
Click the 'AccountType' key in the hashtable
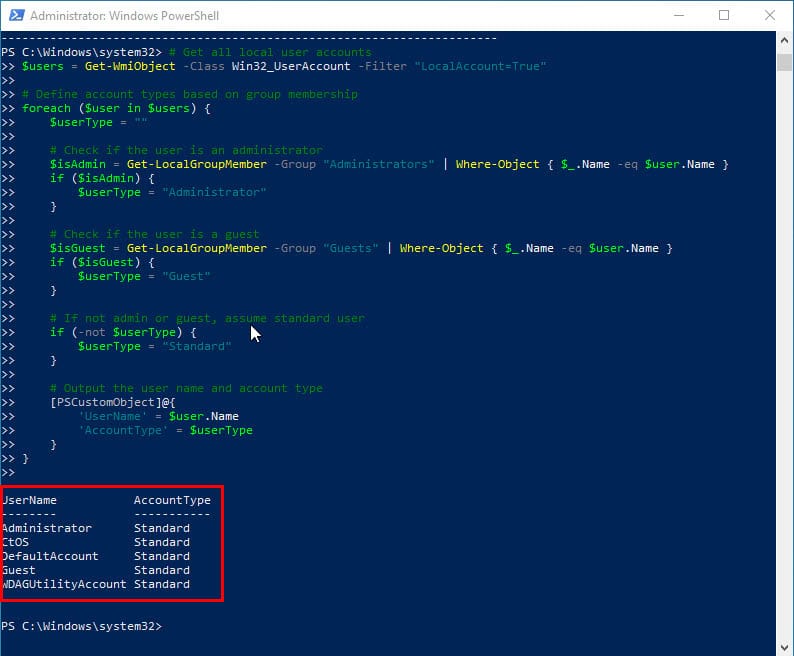click(x=123, y=431)
